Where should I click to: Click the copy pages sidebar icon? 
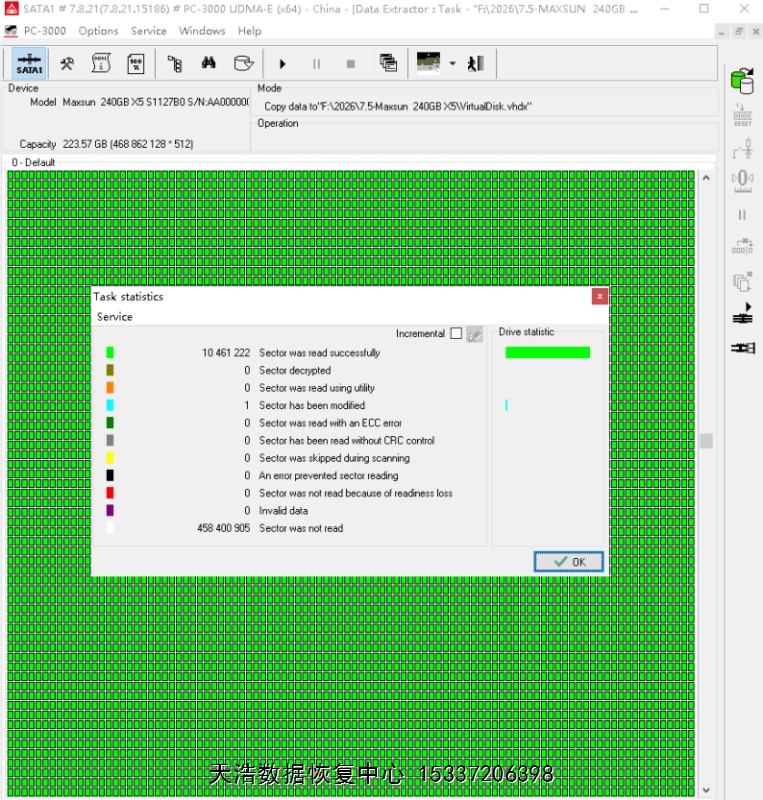tap(743, 281)
